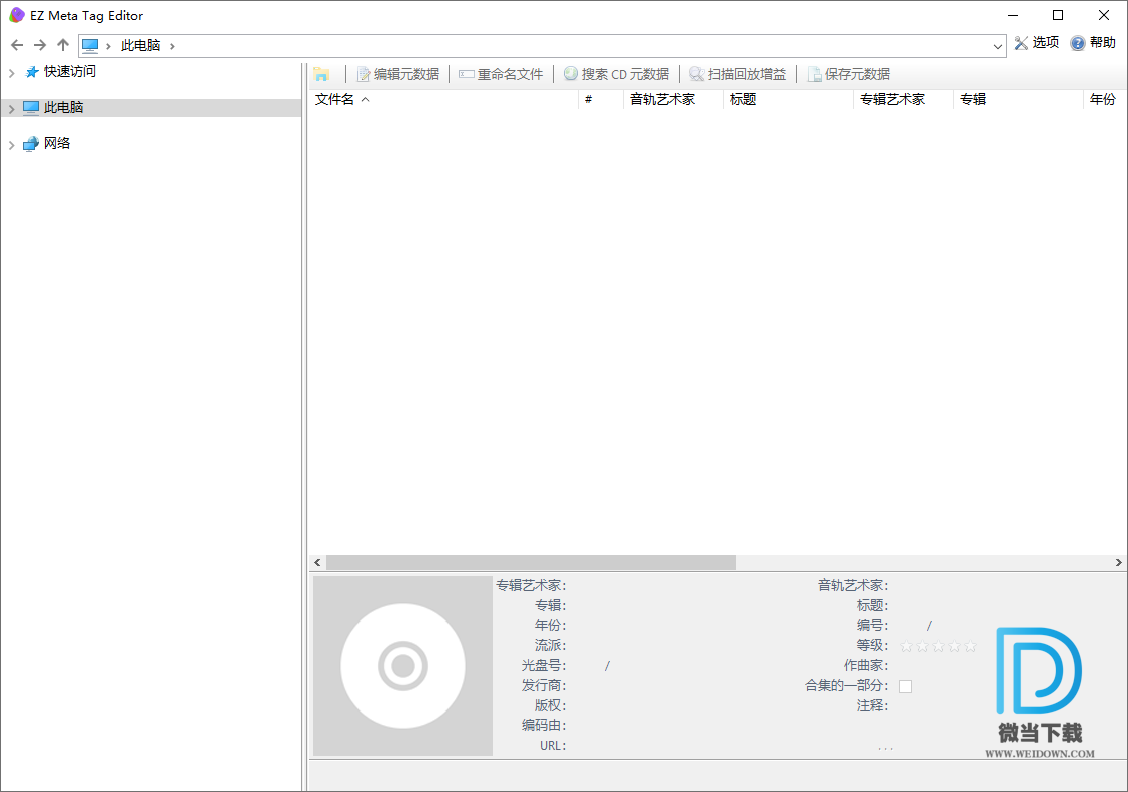The image size is (1128, 792).
Task: Toggle 合集的一部分 checkbox
Action: pyautogui.click(x=906, y=686)
